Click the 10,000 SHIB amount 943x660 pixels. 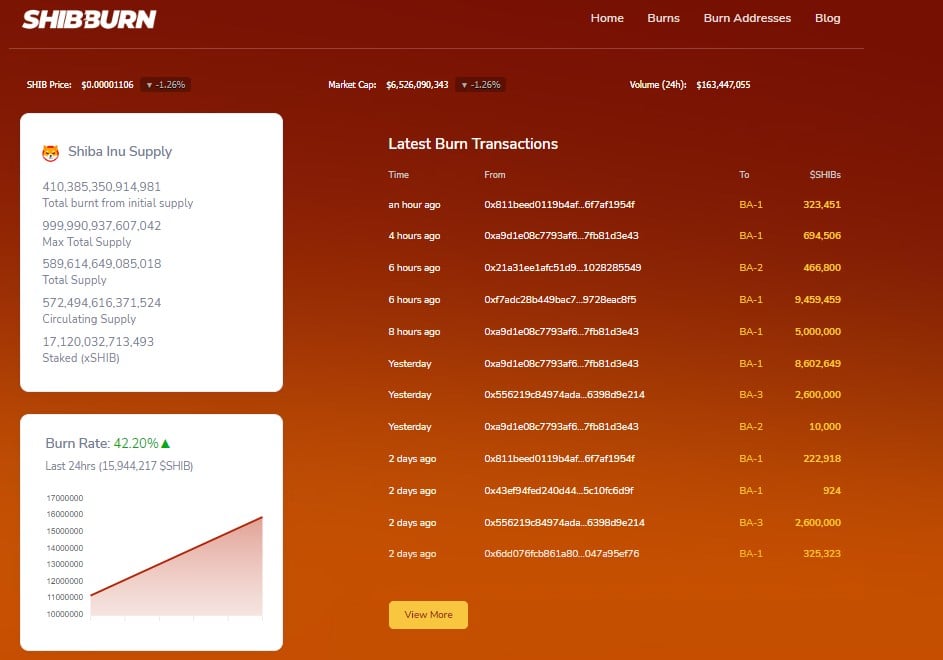coord(825,427)
